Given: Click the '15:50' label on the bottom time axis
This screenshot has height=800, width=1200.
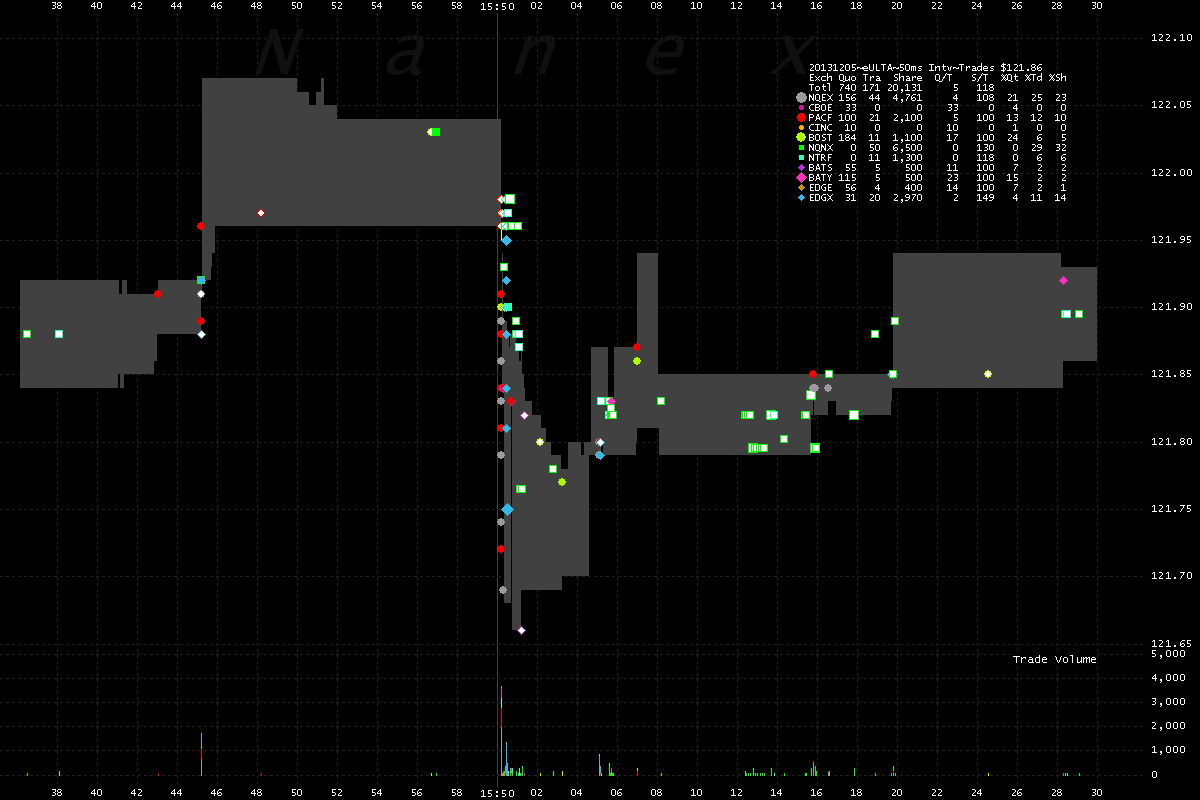Looking at the screenshot, I should pyautogui.click(x=497, y=792).
